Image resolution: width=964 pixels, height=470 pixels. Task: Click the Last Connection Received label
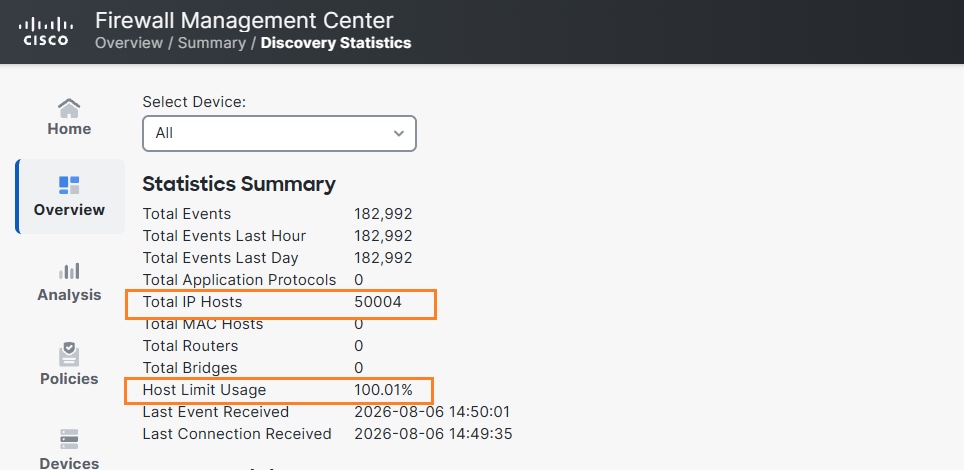(x=237, y=434)
